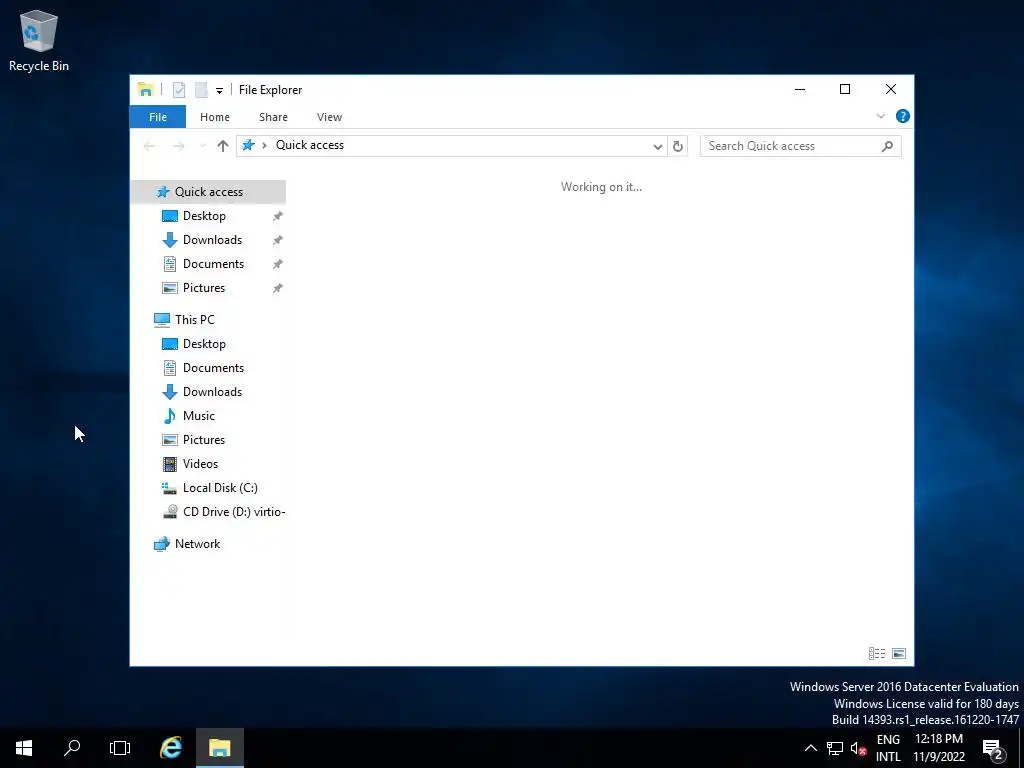Open the clock showing 12:18 PM
Image resolution: width=1024 pixels, height=768 pixels.
click(x=939, y=748)
